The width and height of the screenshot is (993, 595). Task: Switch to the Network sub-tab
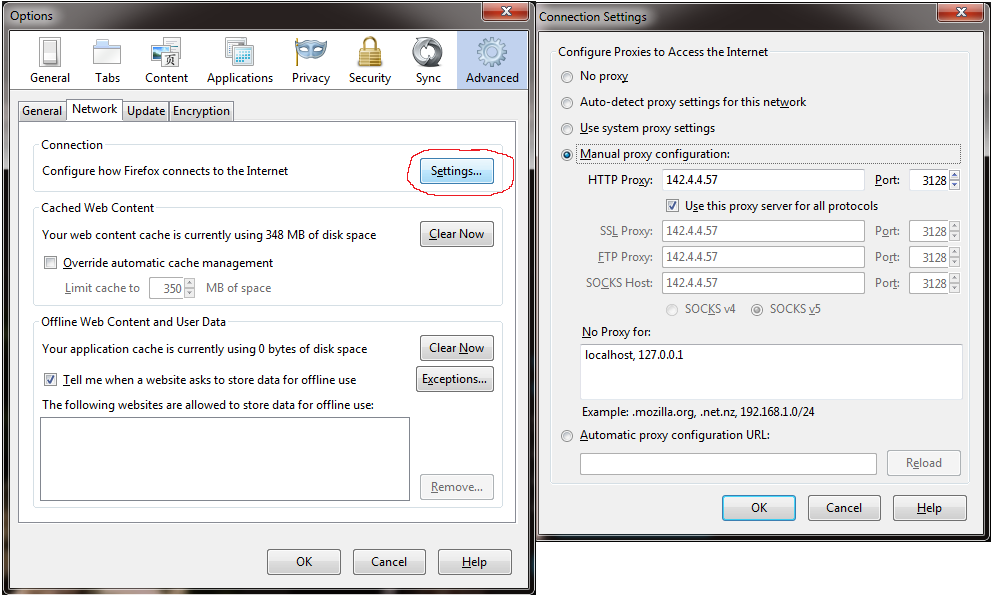[x=94, y=110]
